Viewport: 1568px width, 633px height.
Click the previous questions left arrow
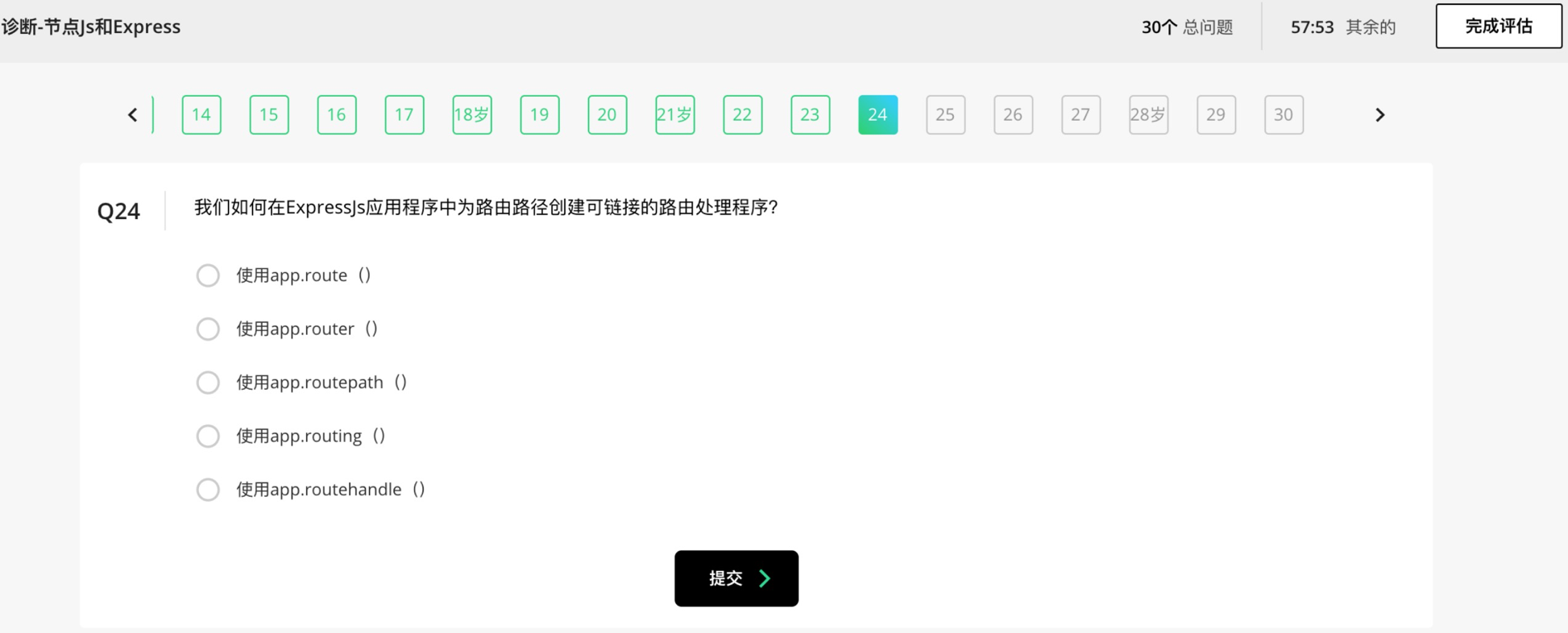(133, 115)
